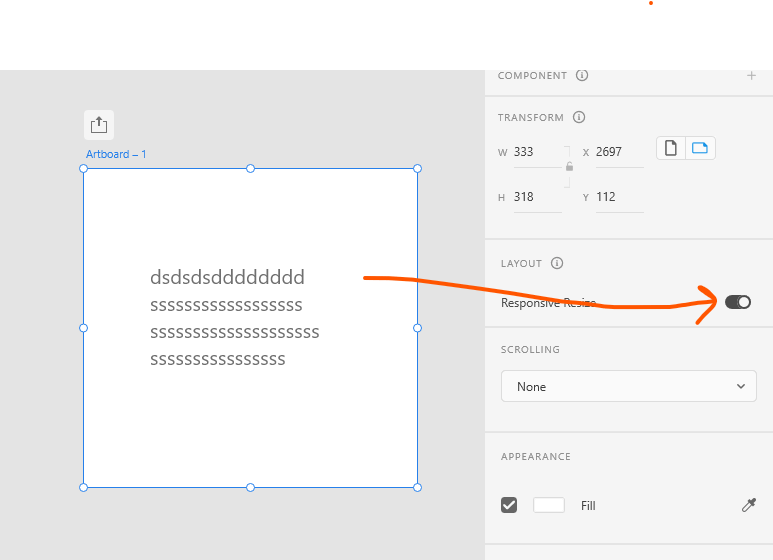Click the X position field 2697
The height and width of the screenshot is (560, 773).
[620, 152]
